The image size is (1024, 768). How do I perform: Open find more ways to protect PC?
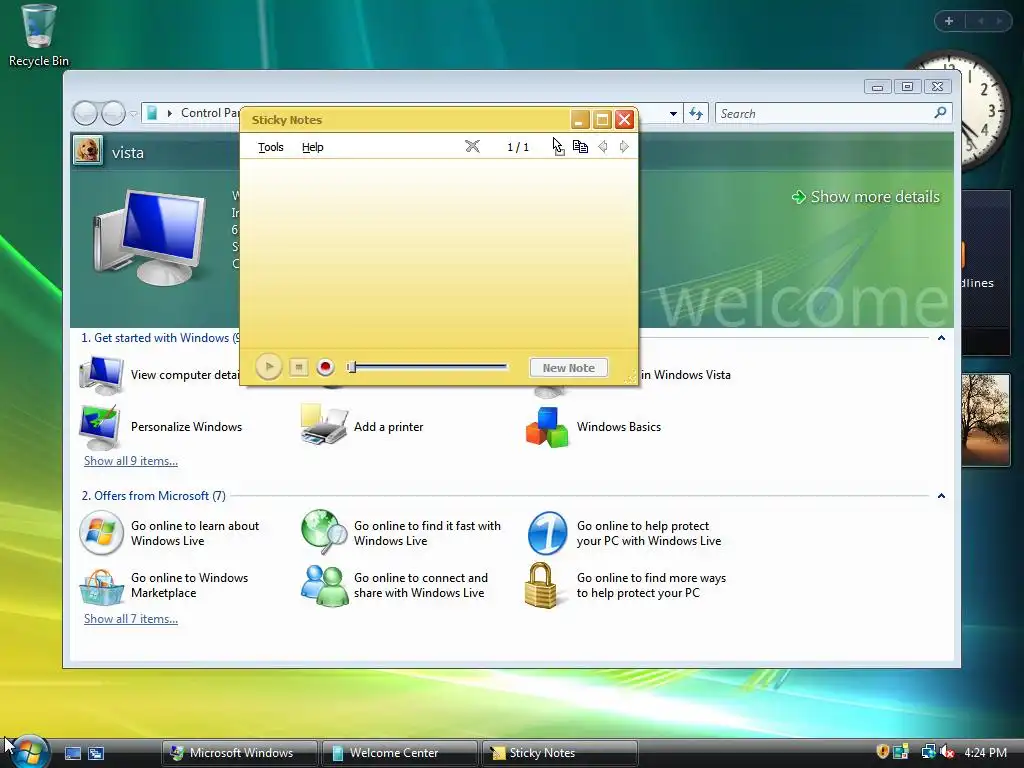626,585
